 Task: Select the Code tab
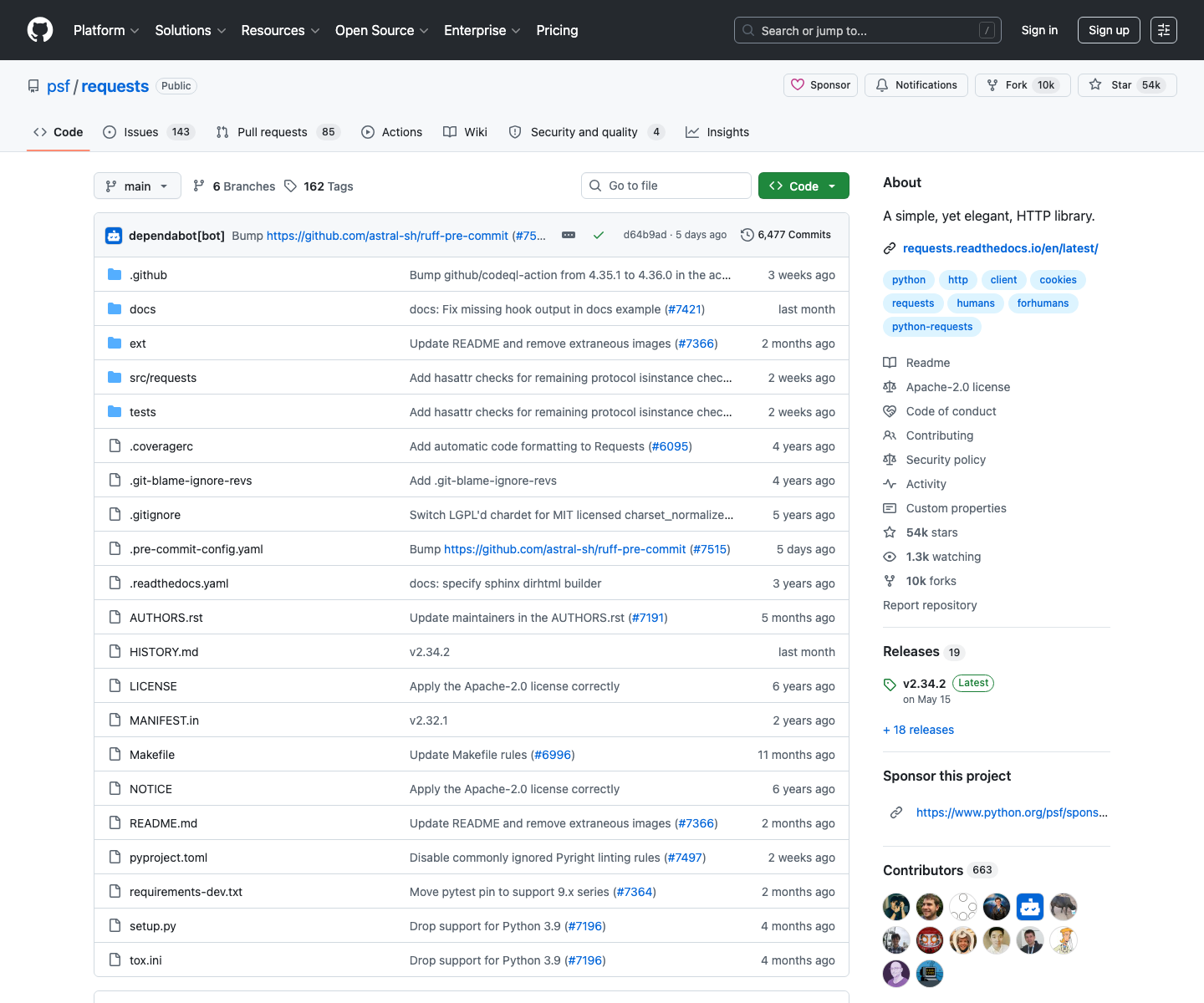(x=59, y=132)
